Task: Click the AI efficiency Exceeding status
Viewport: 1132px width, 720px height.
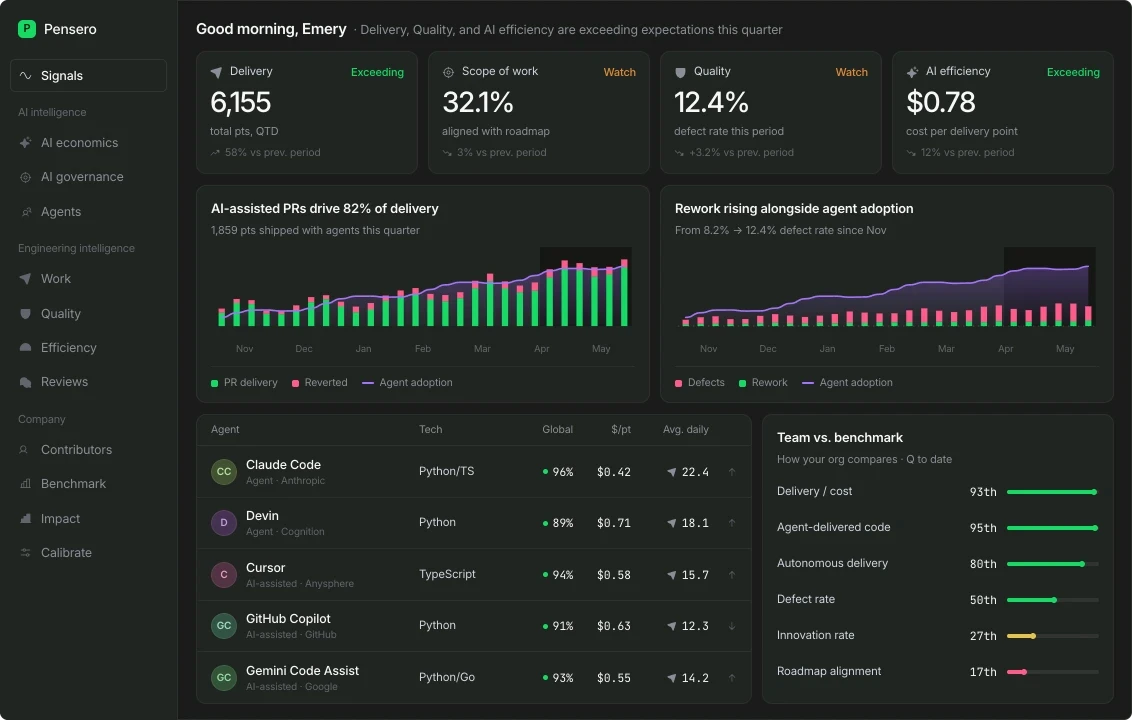Action: 1073,72
